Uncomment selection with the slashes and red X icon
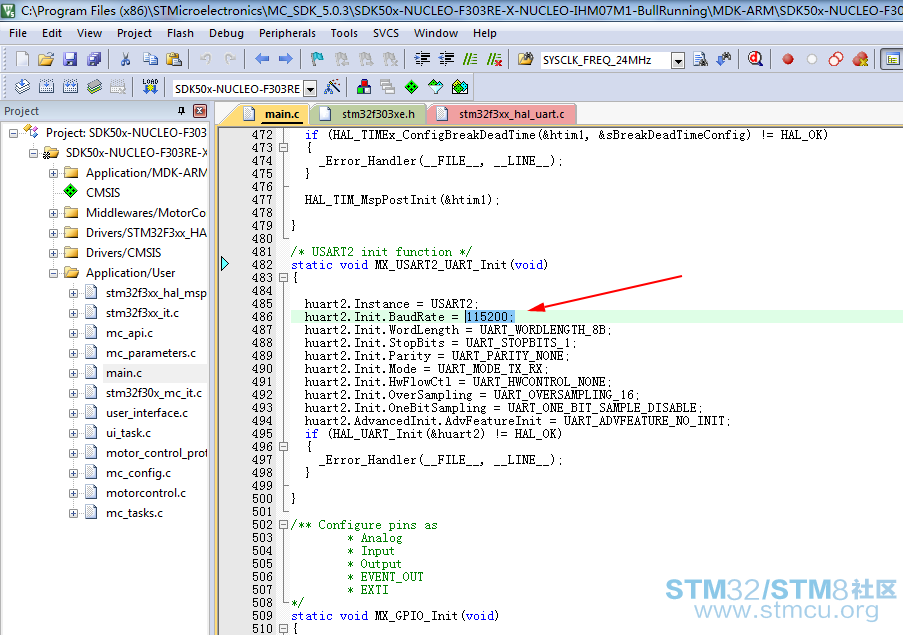Screen dimensions: 903x635 point(494,59)
